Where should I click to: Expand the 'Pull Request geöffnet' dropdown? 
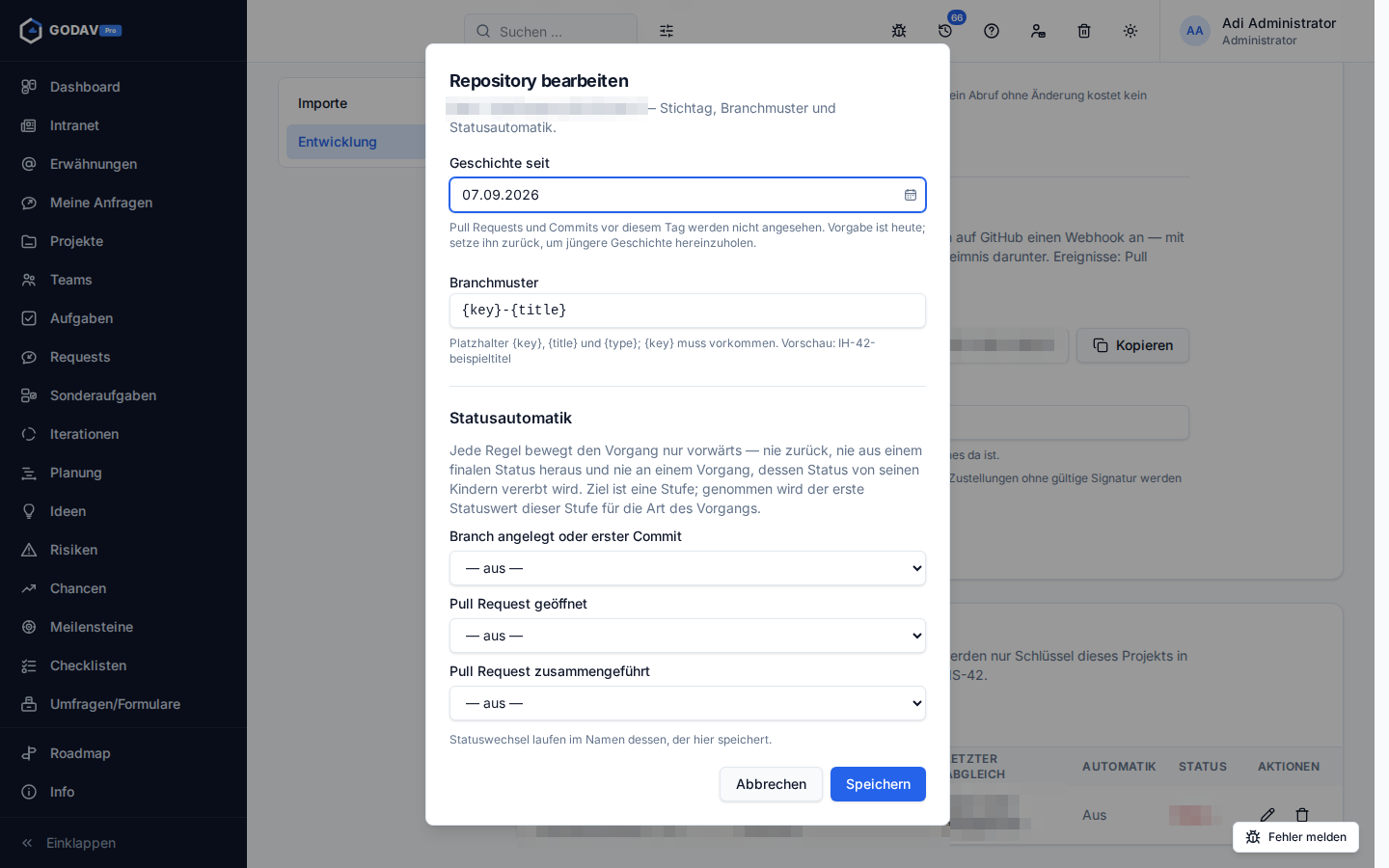pyautogui.click(x=688, y=636)
